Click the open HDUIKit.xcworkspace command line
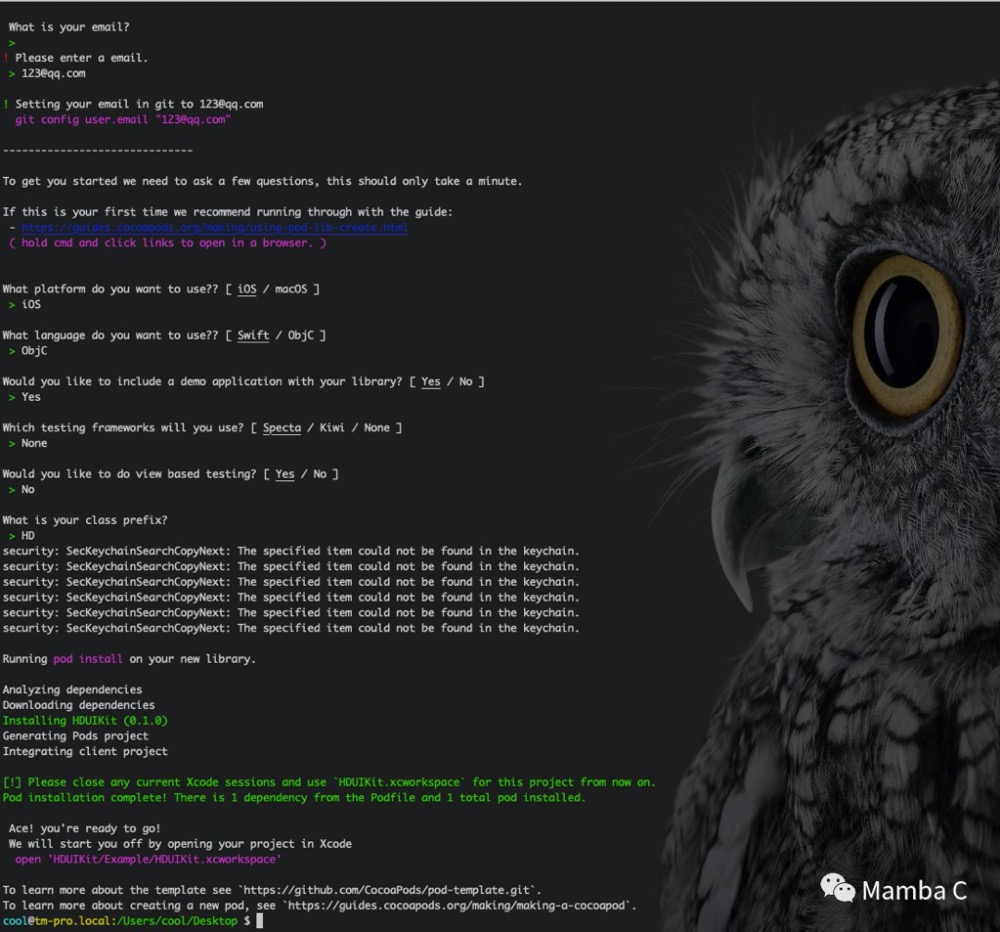1000x932 pixels. [x=148, y=859]
